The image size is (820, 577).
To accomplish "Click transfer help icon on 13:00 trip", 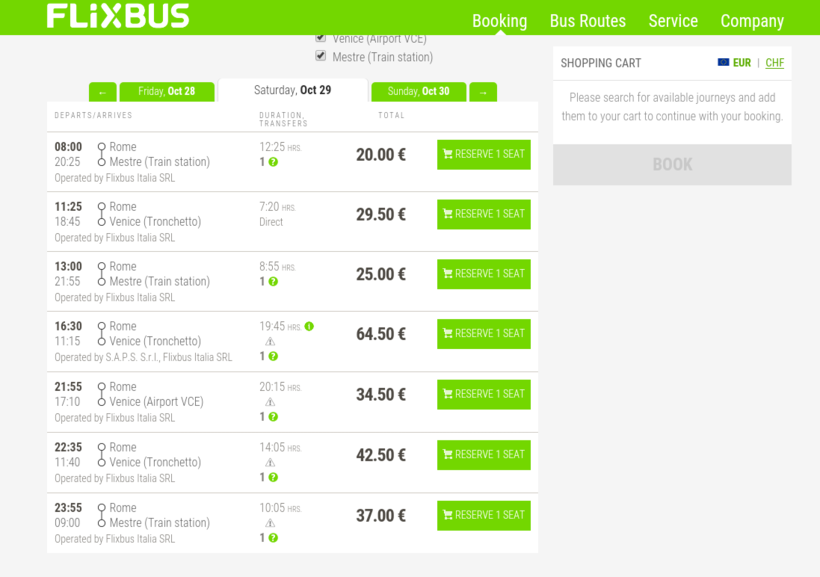I will pos(273,282).
